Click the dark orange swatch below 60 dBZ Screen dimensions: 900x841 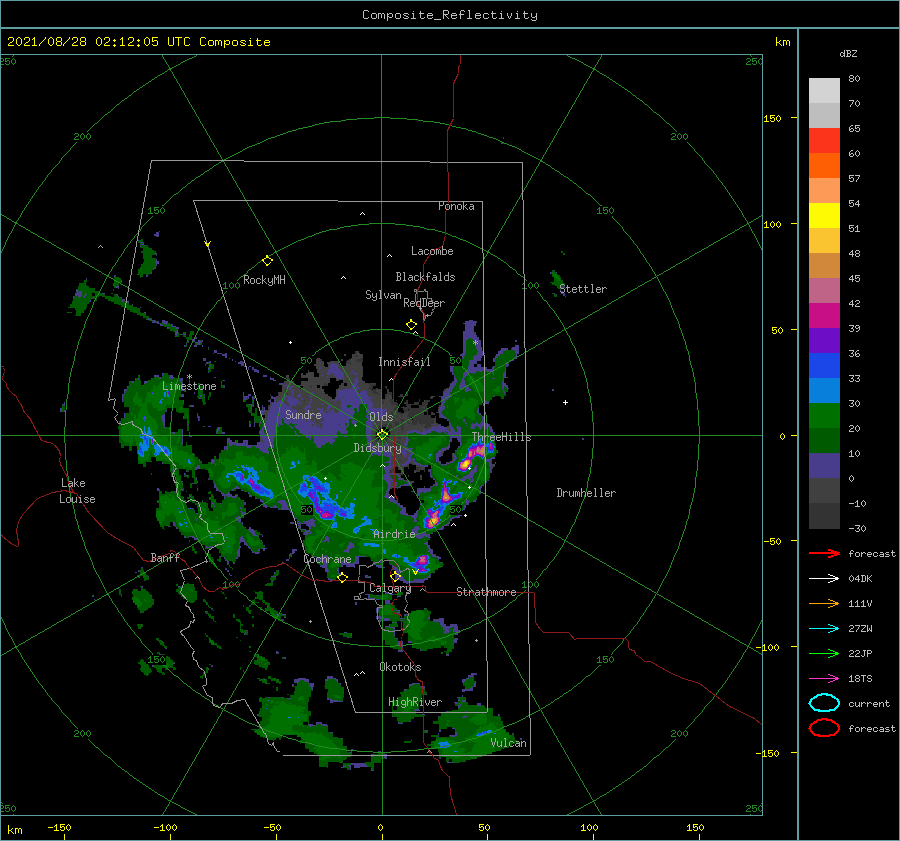[824, 165]
